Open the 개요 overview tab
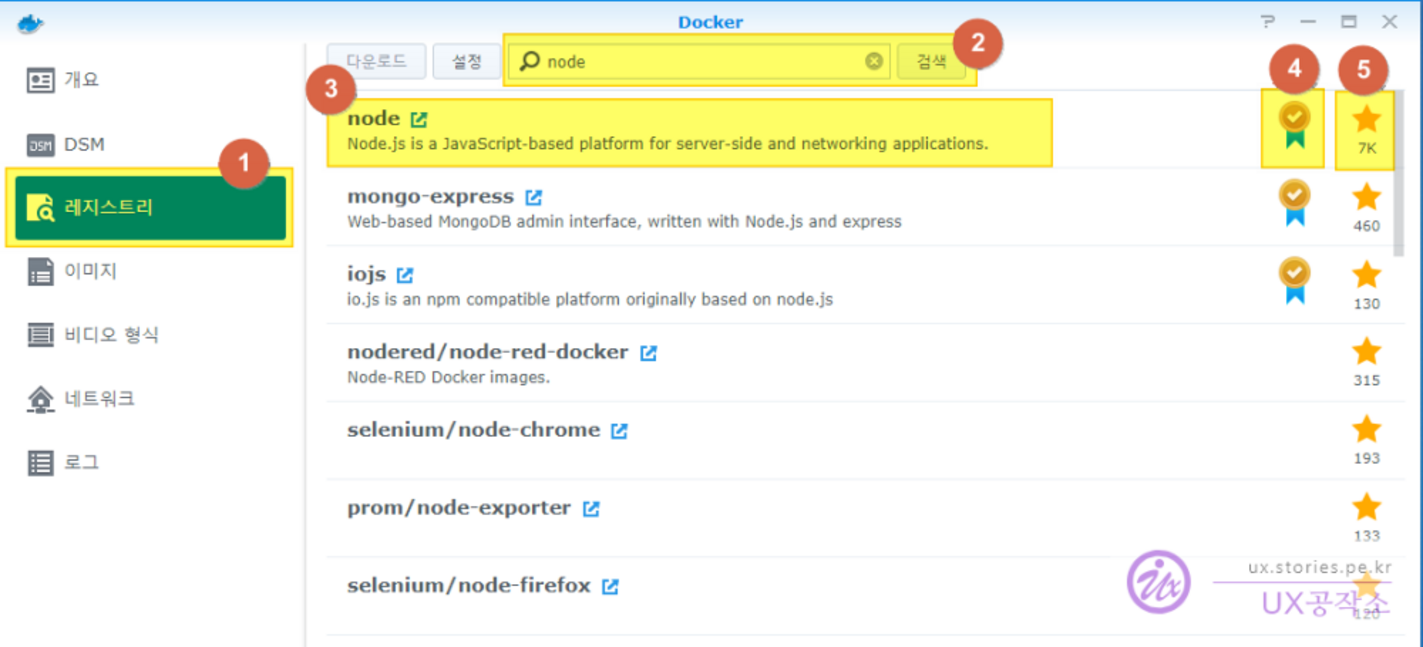Screen dimensions: 1423x647 (x=80, y=80)
